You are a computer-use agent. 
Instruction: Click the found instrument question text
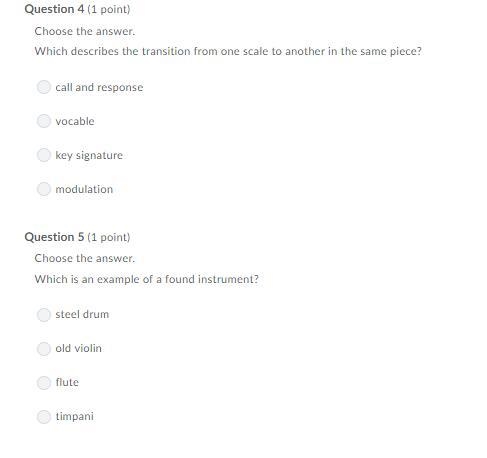tap(147, 279)
